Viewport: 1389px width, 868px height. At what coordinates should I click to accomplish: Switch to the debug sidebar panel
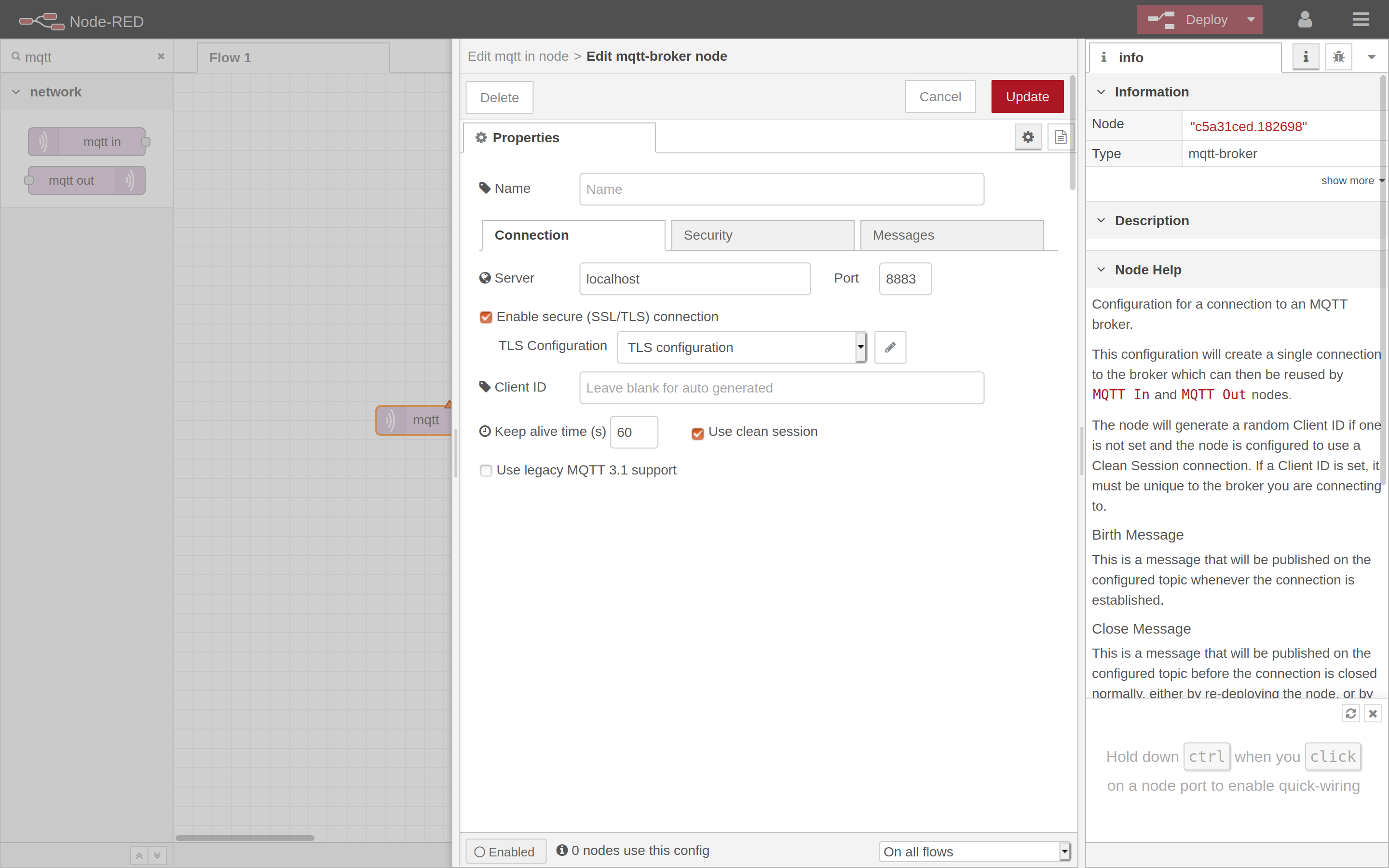(x=1338, y=57)
